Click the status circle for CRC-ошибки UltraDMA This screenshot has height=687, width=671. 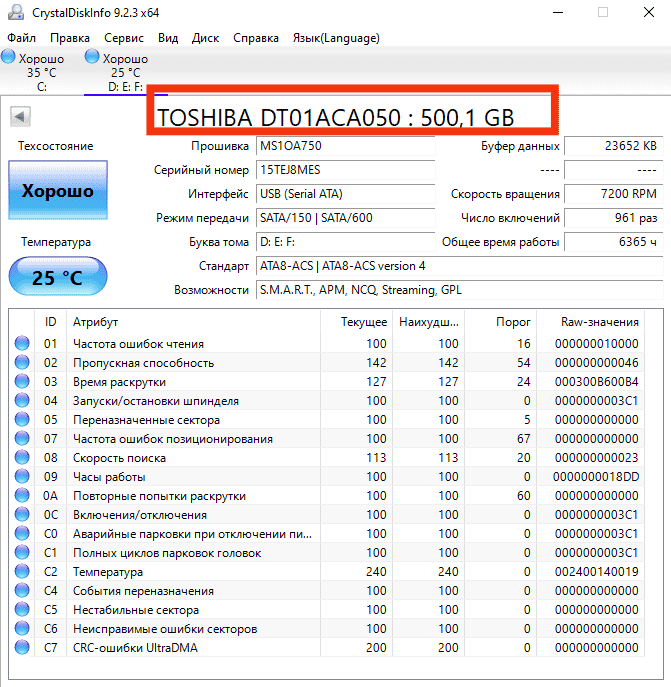coord(22,648)
